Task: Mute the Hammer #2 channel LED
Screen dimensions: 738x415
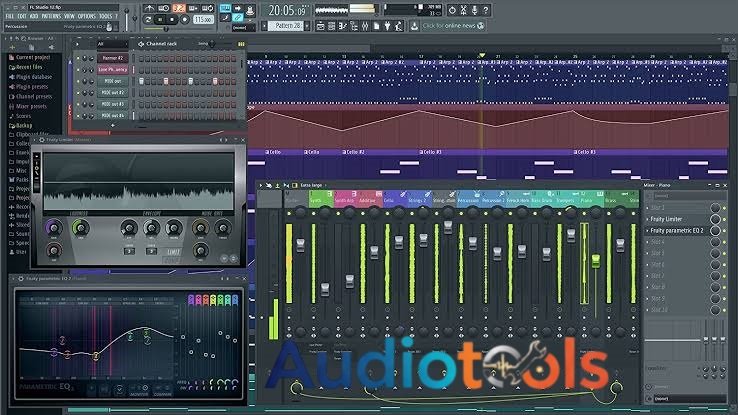Action: point(78,58)
